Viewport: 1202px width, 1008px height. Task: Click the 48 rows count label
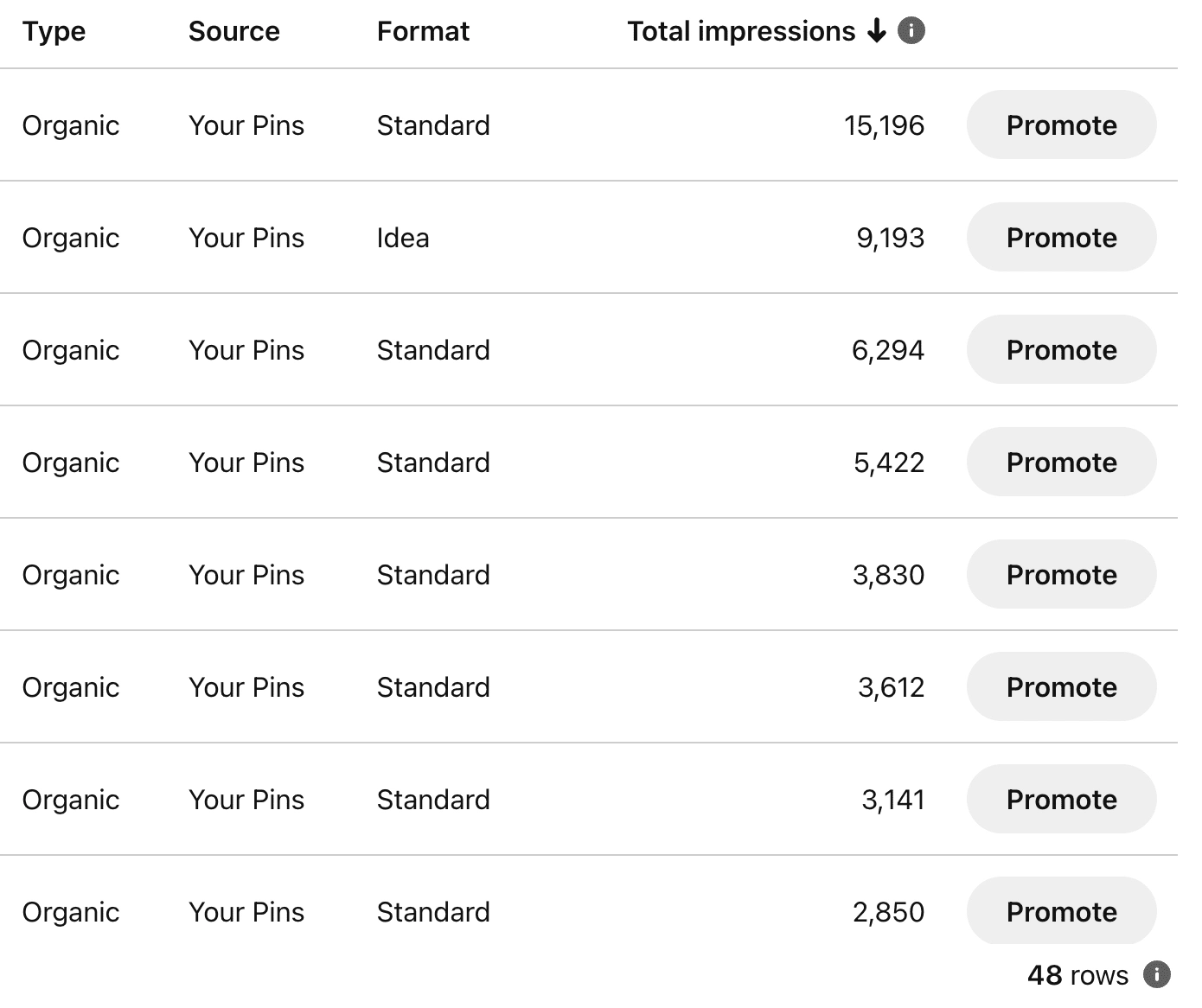[x=1077, y=975]
